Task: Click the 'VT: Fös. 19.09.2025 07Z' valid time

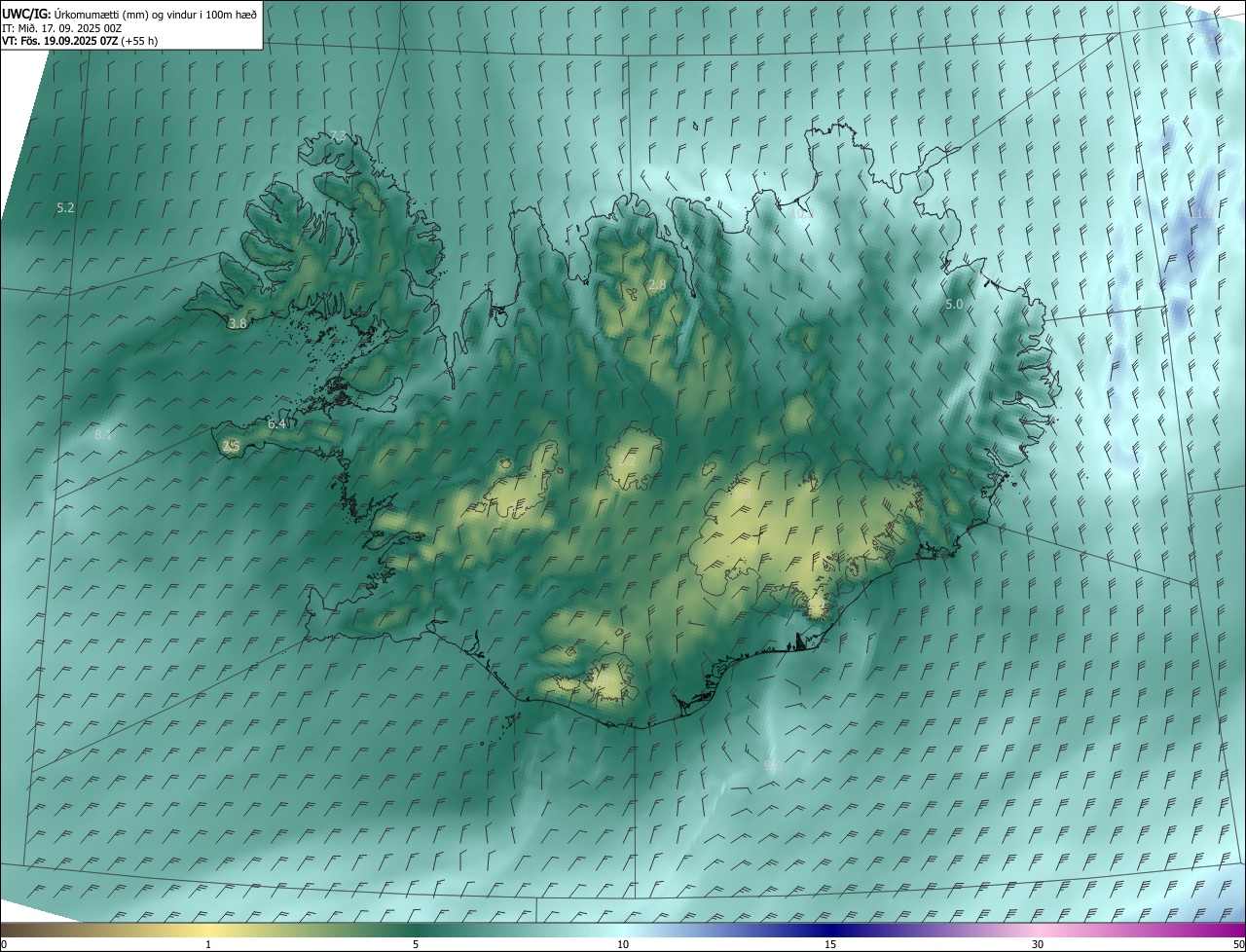Action: 80,41
